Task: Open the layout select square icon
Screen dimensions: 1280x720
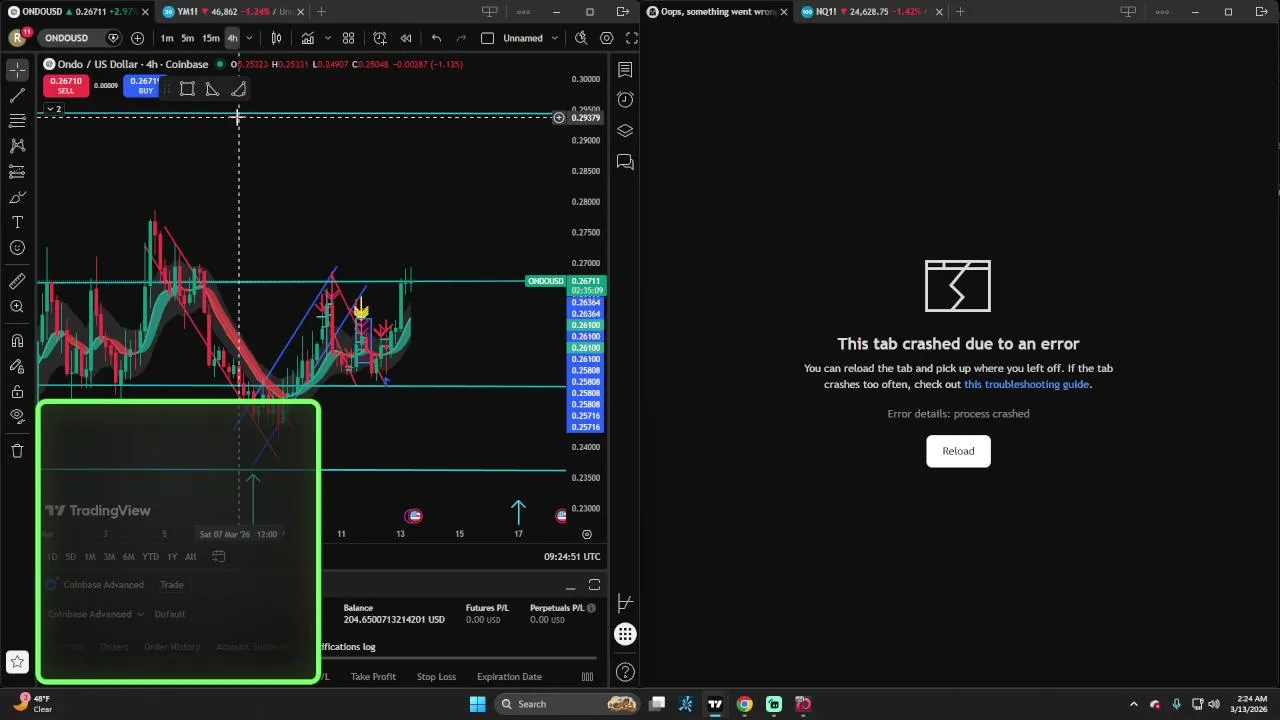Action: (487, 38)
